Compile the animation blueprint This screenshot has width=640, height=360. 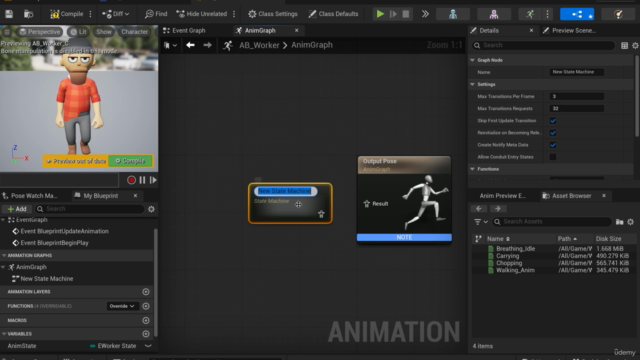(x=67, y=14)
